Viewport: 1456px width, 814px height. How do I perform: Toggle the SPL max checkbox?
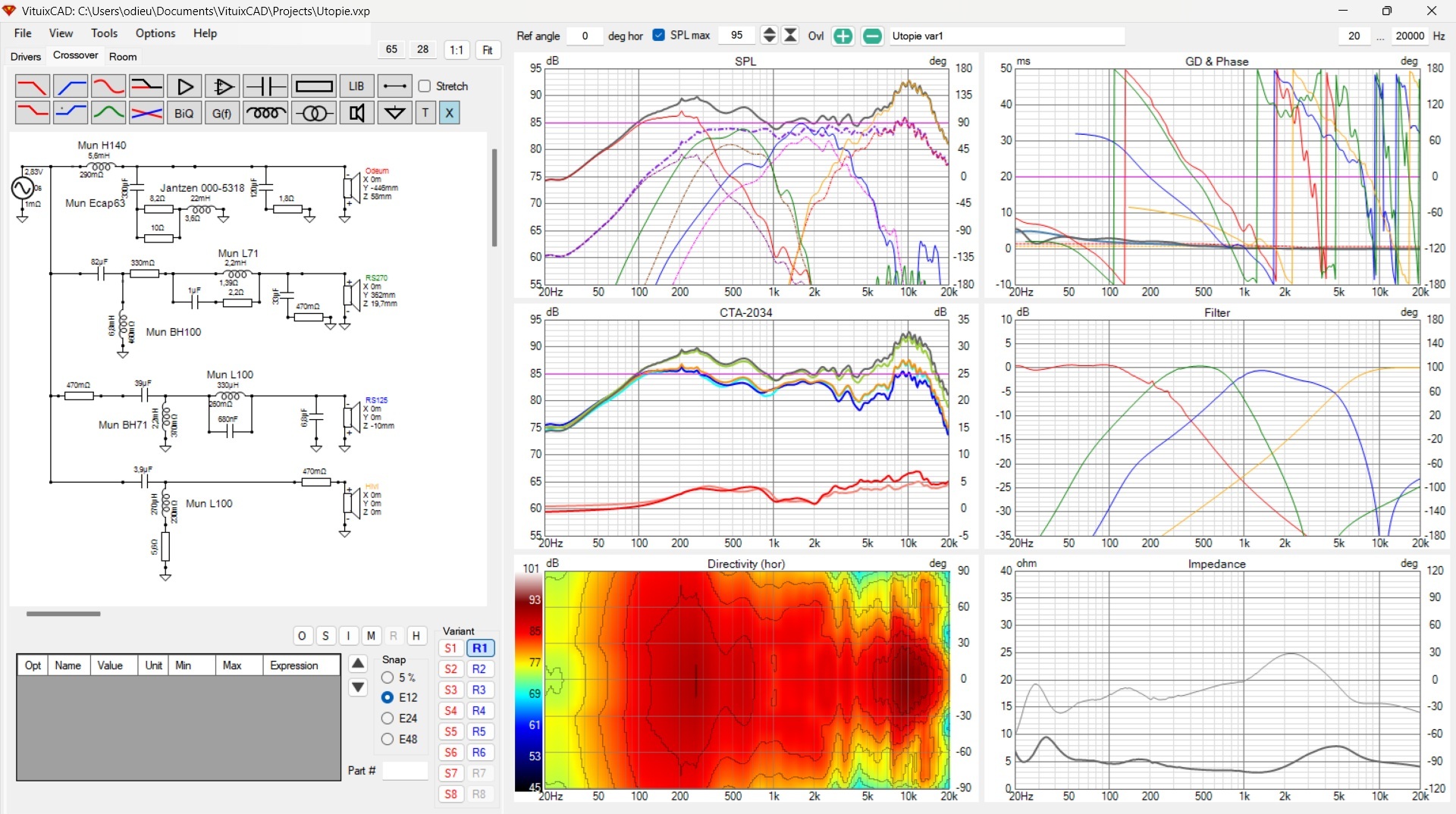point(658,36)
